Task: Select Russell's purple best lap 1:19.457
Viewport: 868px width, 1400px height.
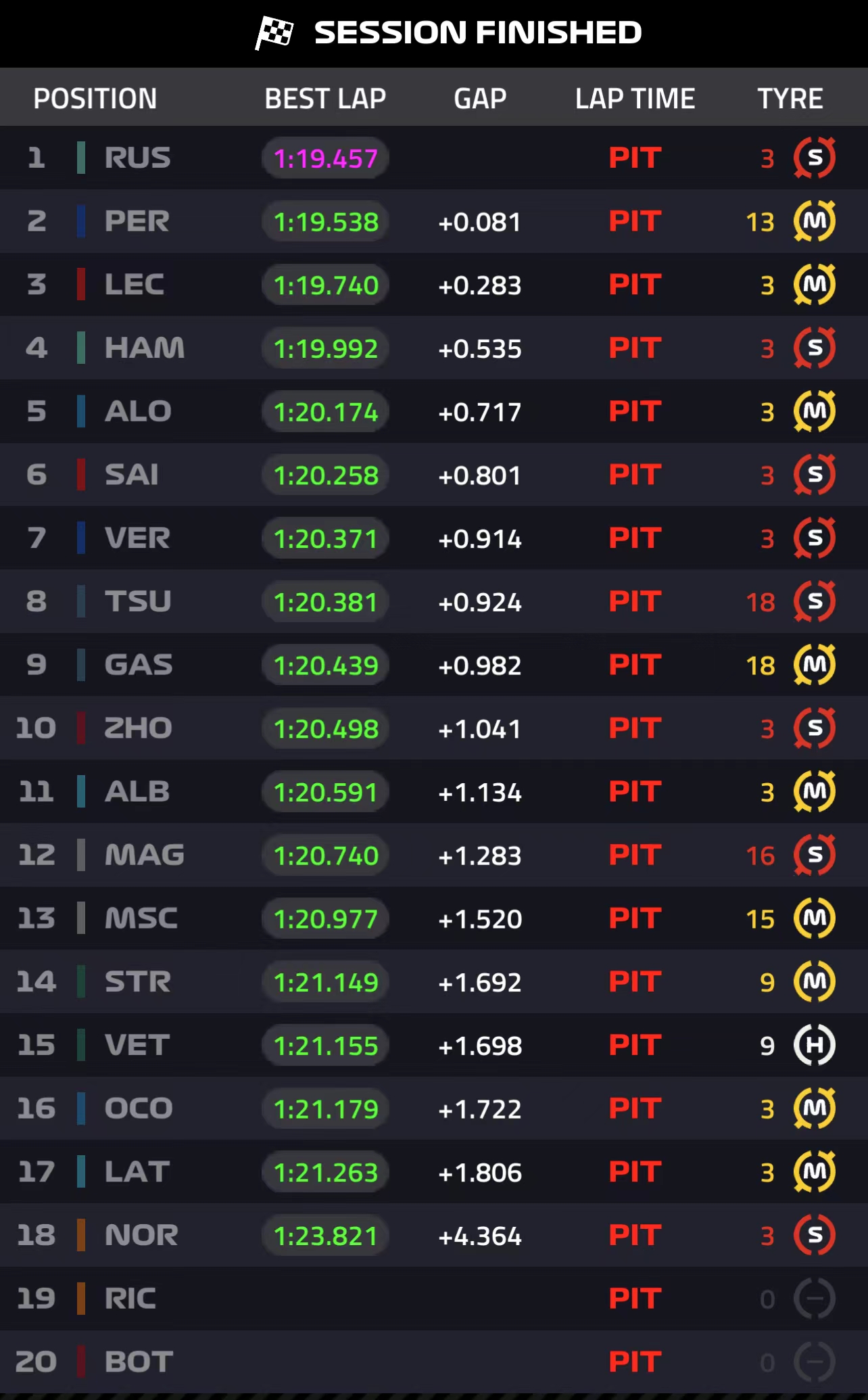Action: tap(325, 159)
